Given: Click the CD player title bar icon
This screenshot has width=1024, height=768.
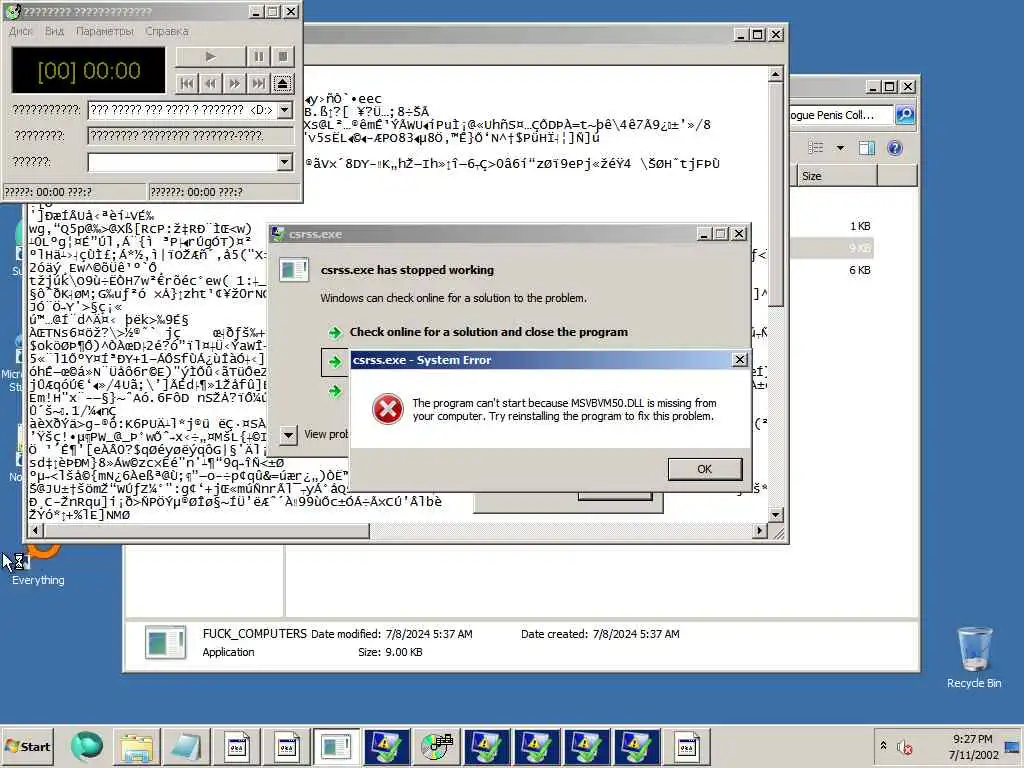Looking at the screenshot, I should click(12, 11).
